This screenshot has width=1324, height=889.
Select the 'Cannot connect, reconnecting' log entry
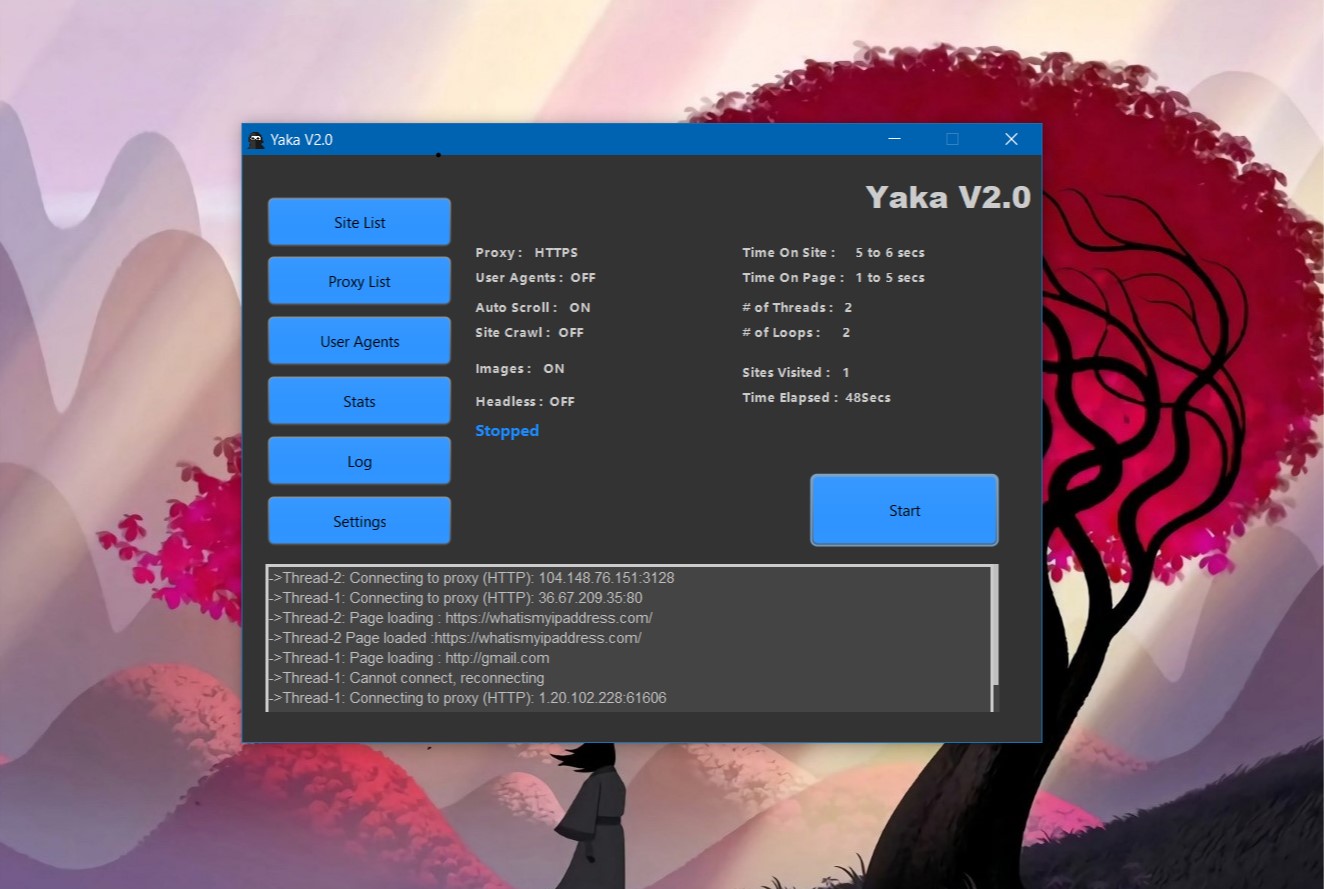[407, 678]
